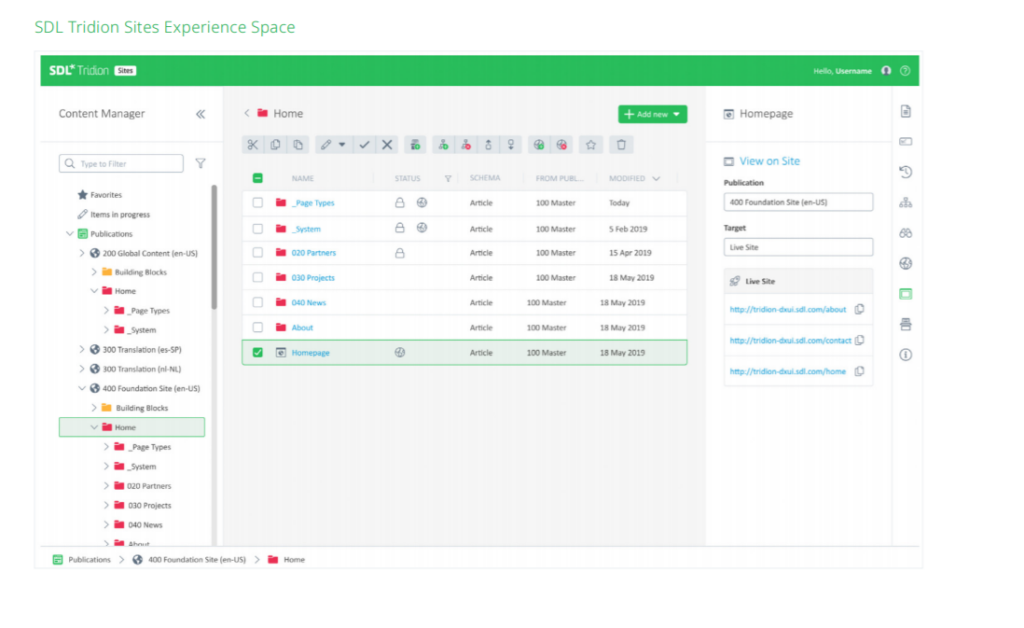Toggle the select-all header checkbox

pos(258,178)
